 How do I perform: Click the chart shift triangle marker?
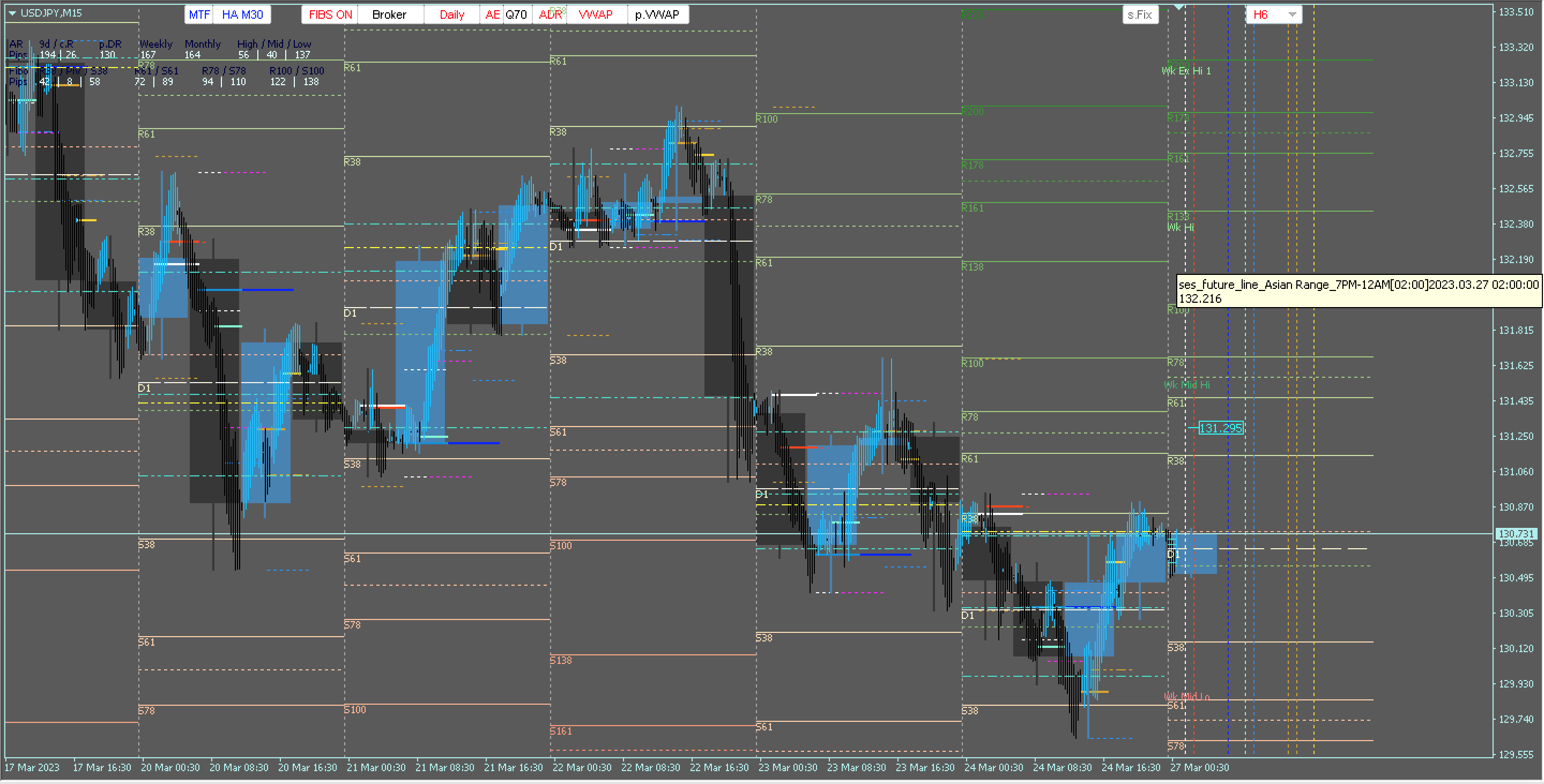point(1178,7)
